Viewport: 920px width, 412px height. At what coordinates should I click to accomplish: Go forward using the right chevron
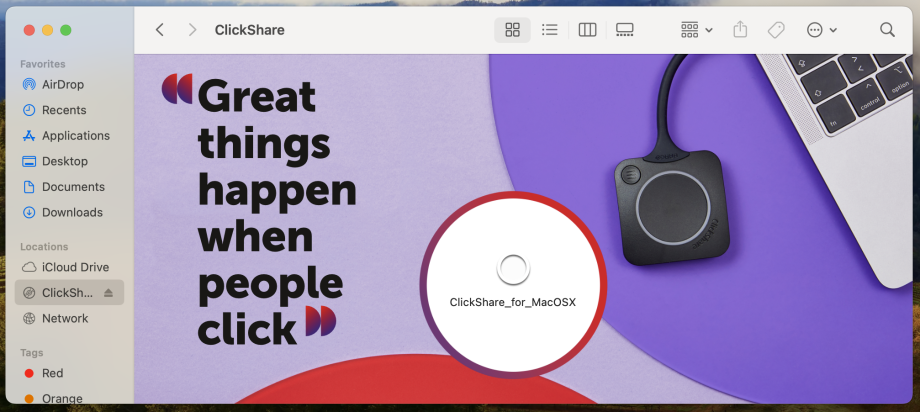(x=192, y=30)
